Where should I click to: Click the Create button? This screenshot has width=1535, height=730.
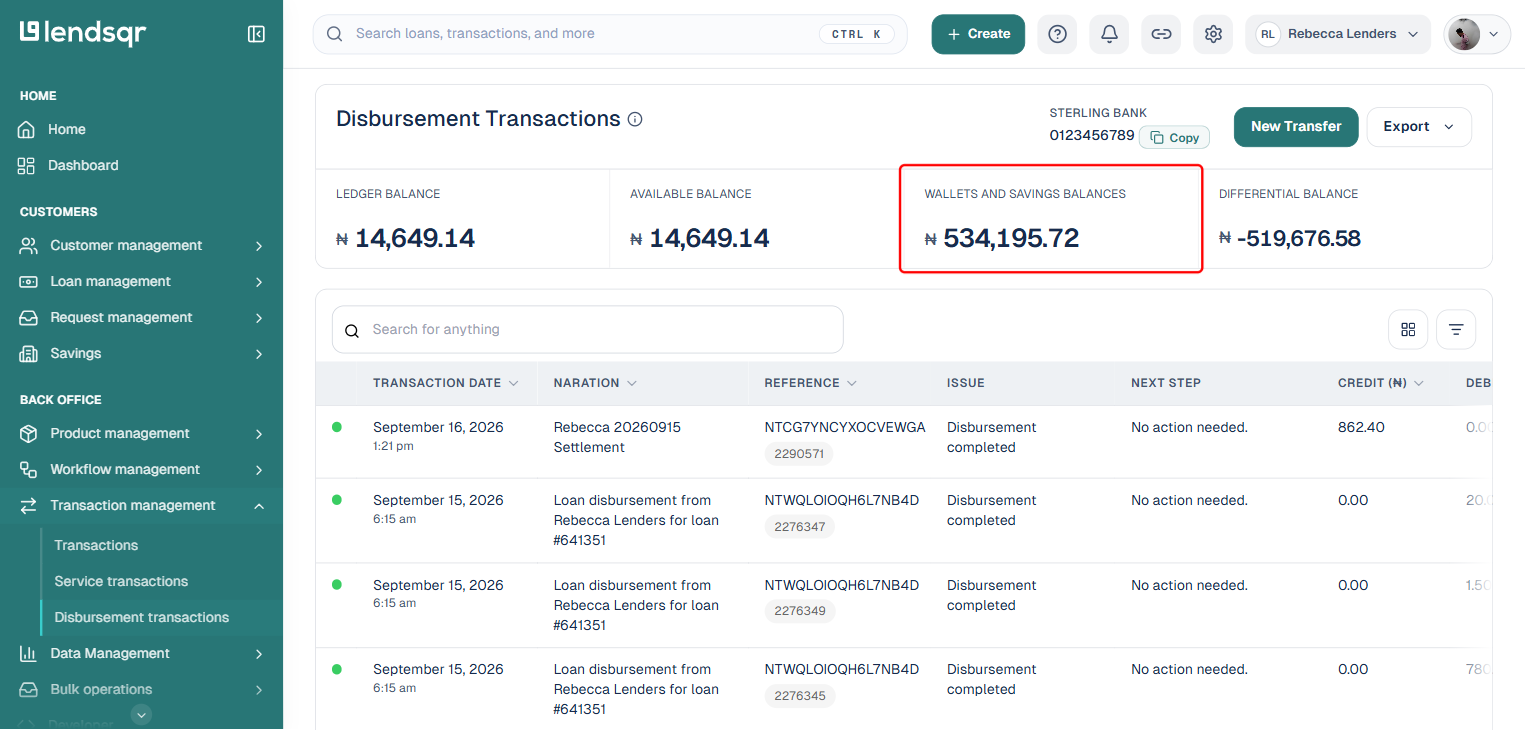coord(978,34)
